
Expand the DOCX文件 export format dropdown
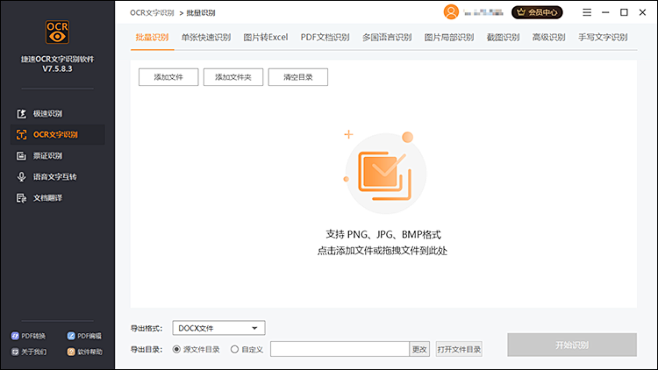pyautogui.click(x=219, y=328)
